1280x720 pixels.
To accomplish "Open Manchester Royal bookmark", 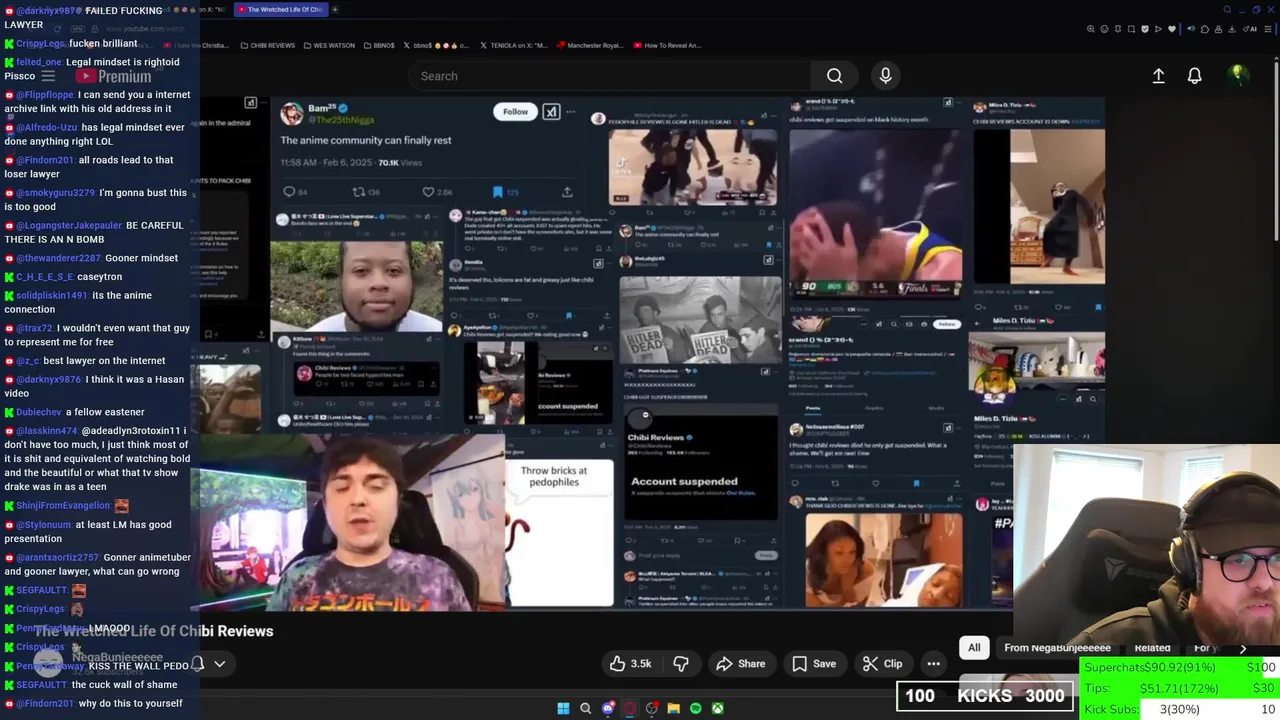I will tap(589, 45).
